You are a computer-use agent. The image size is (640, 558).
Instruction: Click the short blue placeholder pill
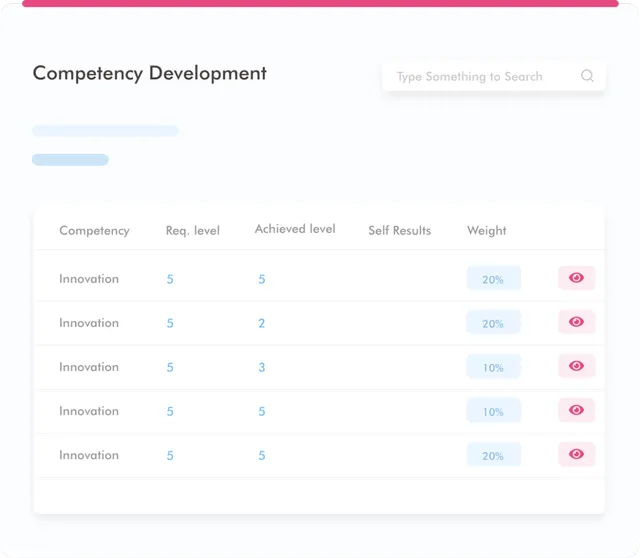tap(70, 160)
